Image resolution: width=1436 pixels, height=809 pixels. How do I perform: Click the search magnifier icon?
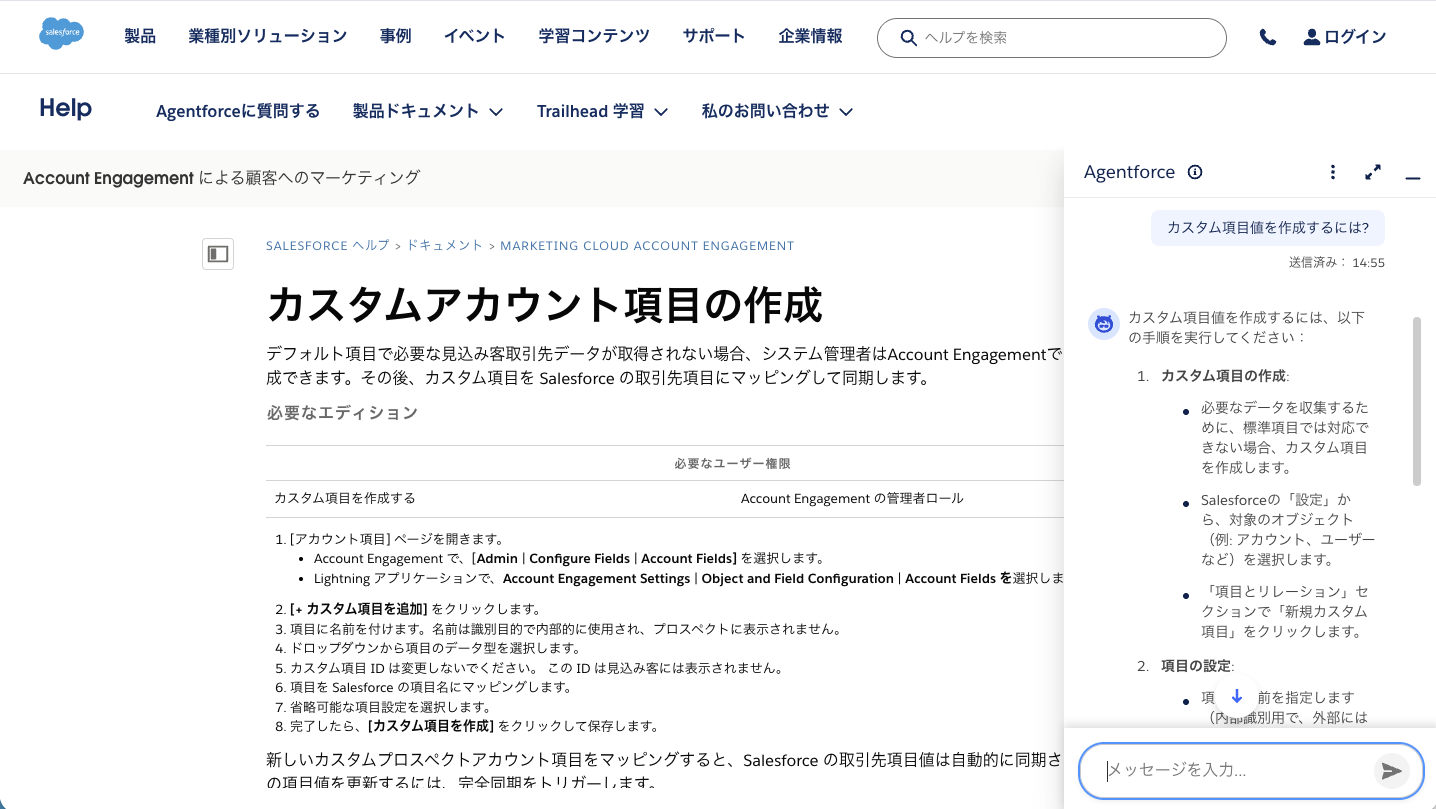908,38
